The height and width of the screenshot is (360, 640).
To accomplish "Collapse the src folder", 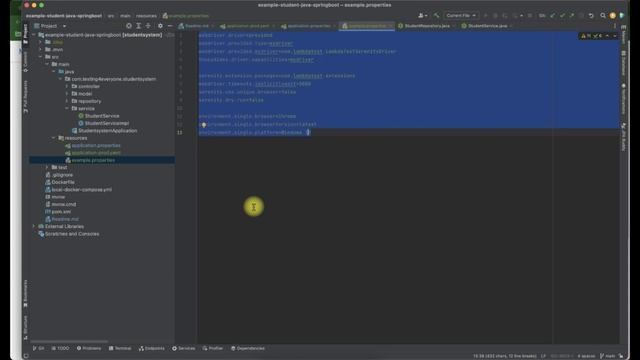I will [x=41, y=57].
